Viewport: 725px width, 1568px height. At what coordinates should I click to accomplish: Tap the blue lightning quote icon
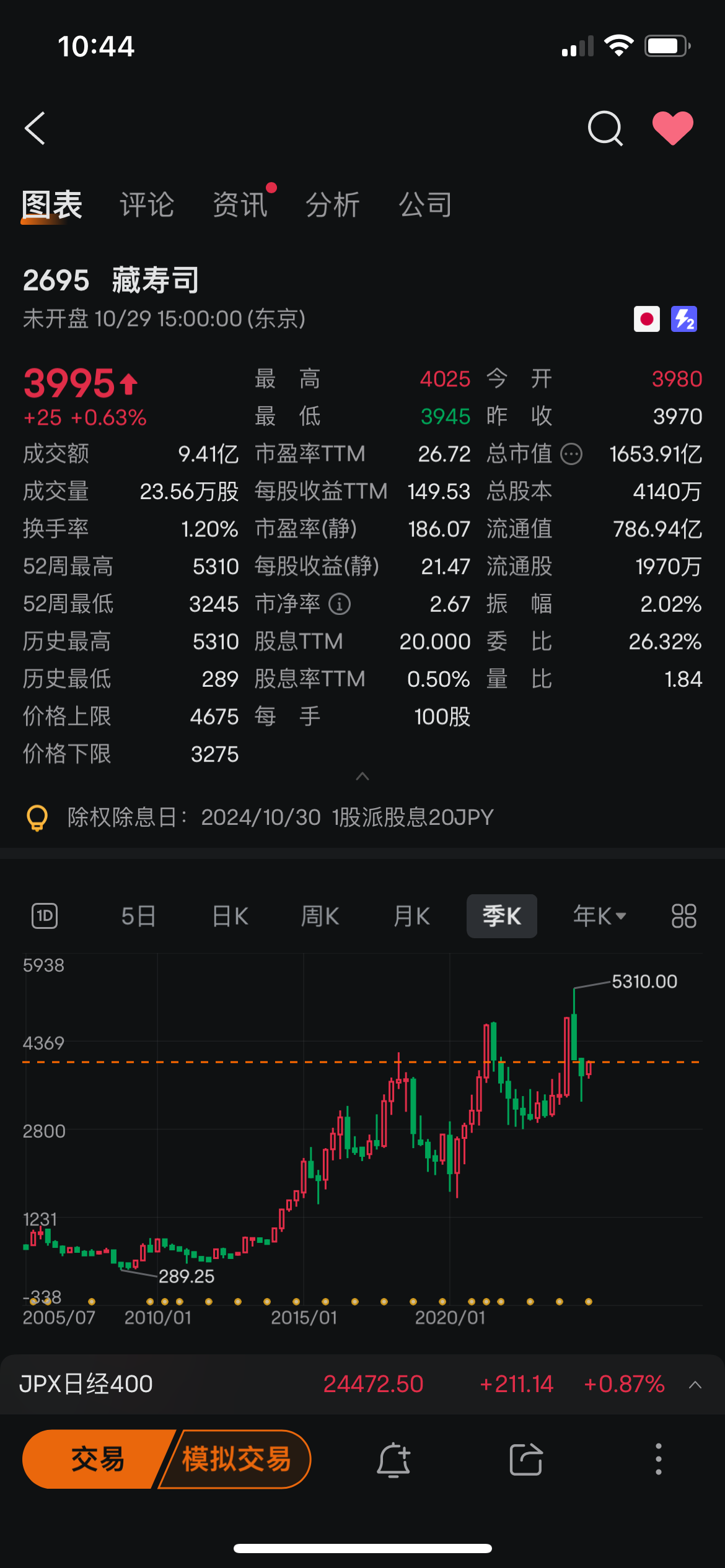684,319
